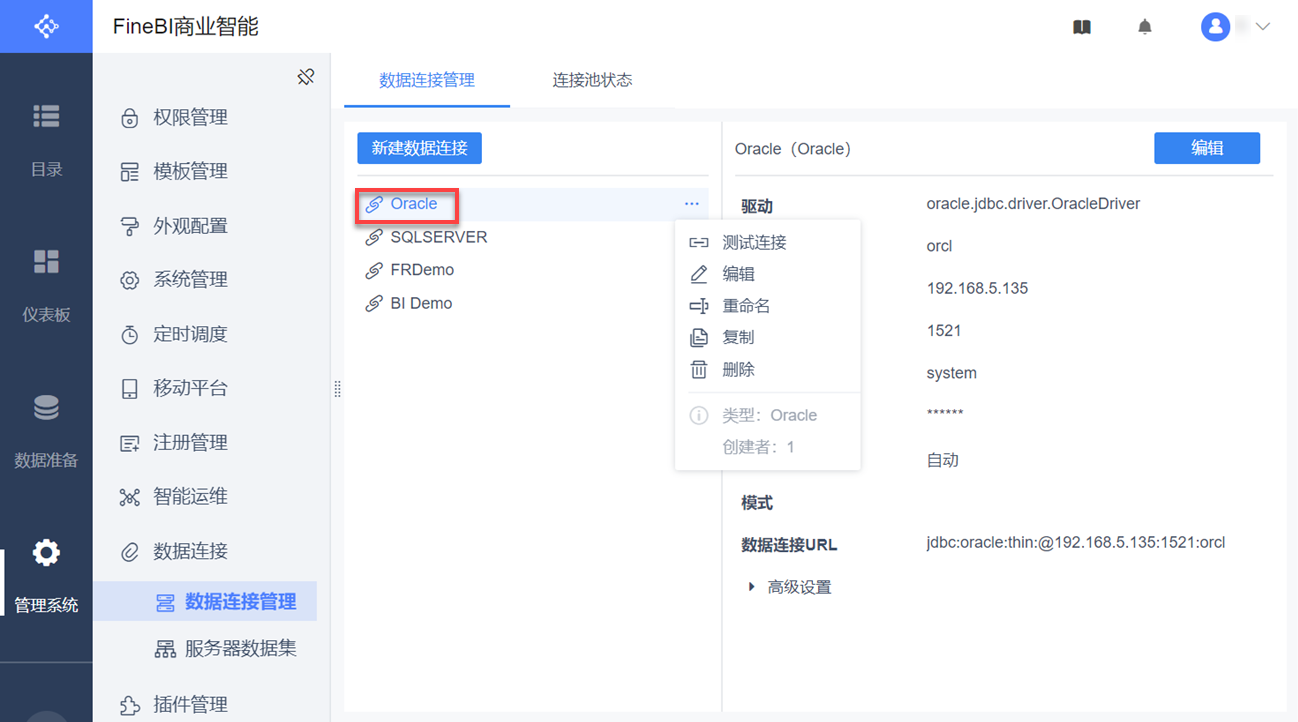This screenshot has height=722, width=1298.
Task: Click the 创建者：1 info line
Action: click(758, 447)
